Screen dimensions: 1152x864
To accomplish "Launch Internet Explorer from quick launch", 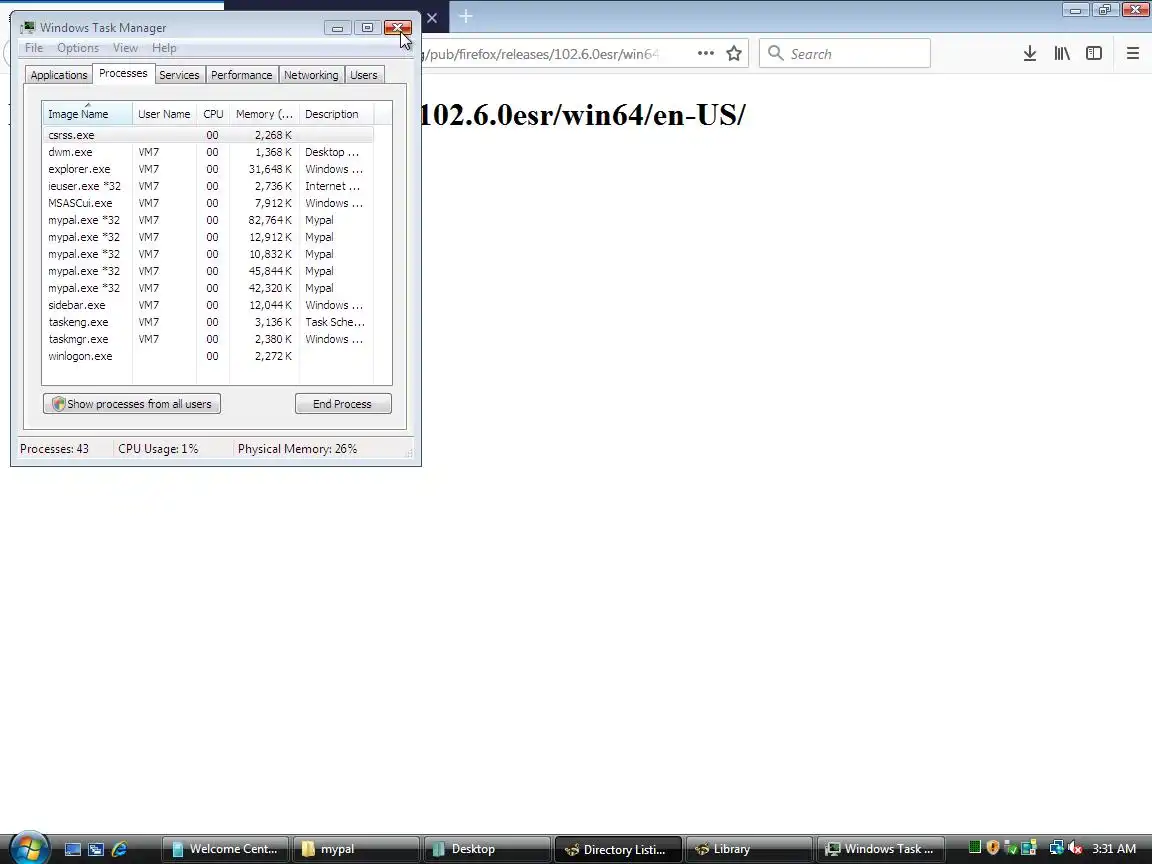I will pyautogui.click(x=118, y=849).
